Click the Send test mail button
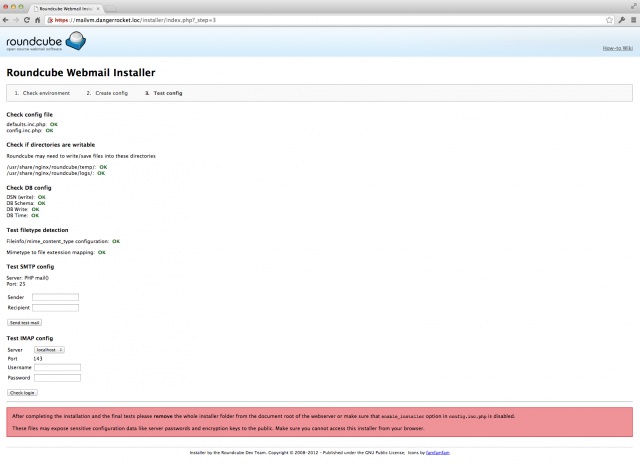This screenshot has width=640, height=469. pyautogui.click(x=24, y=322)
